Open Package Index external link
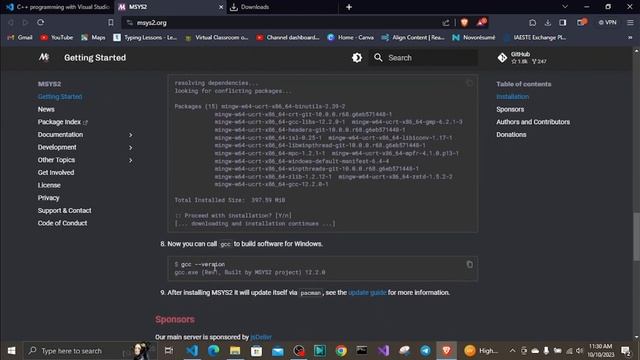 point(62,122)
